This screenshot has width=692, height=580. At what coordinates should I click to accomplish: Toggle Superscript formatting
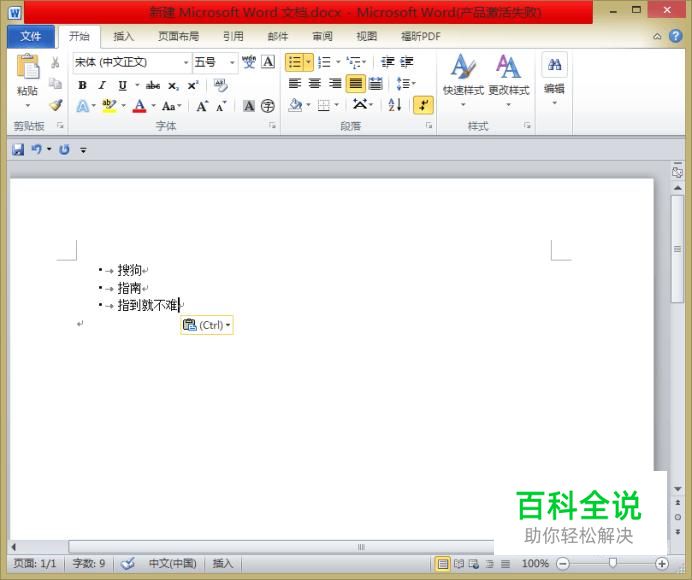coord(193,85)
